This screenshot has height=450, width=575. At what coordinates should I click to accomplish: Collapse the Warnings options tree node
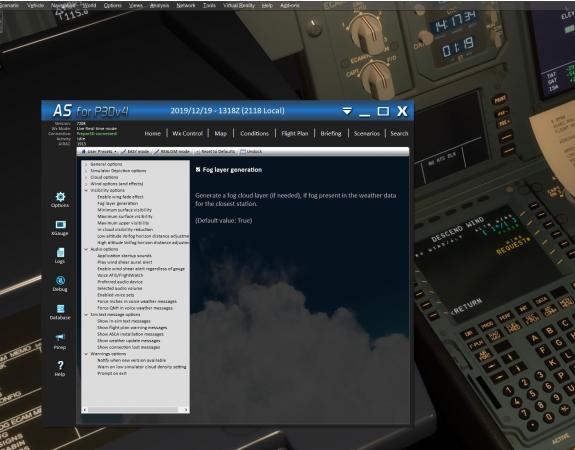[86, 354]
